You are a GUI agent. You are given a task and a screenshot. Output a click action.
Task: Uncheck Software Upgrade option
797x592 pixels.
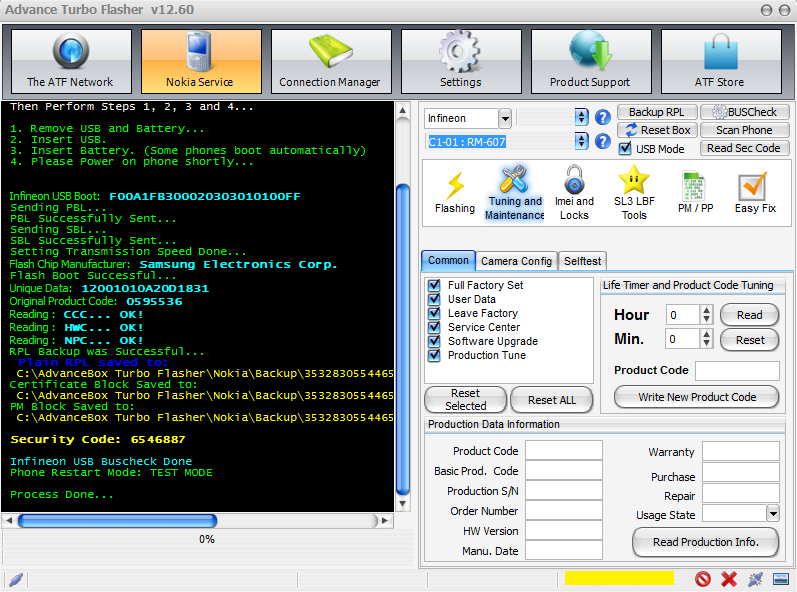(x=434, y=341)
